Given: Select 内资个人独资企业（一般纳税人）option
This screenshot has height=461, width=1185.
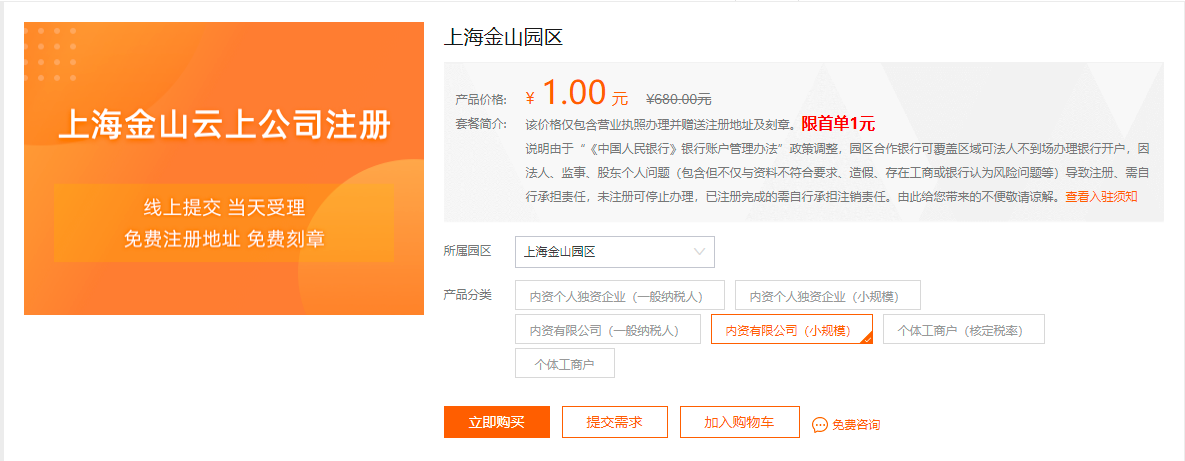Looking at the screenshot, I should [620, 295].
